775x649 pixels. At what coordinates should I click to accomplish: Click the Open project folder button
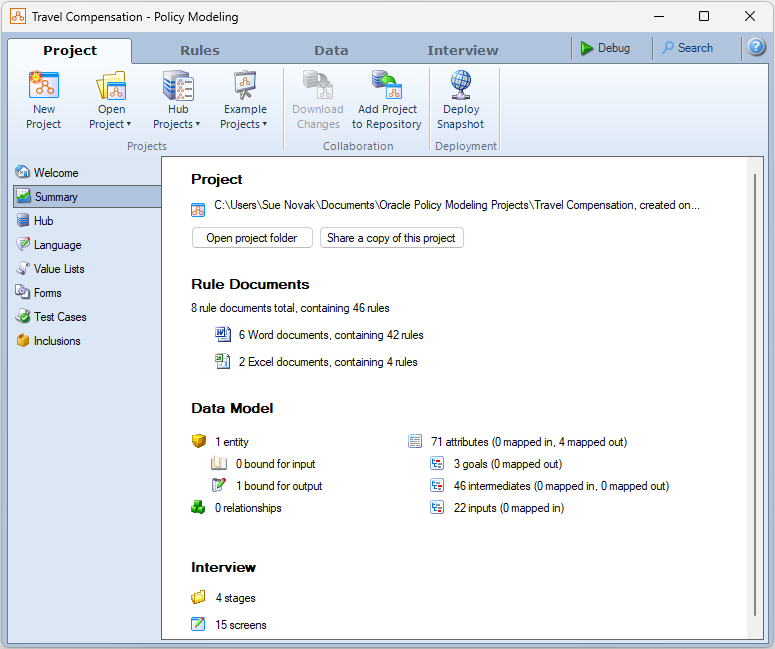252,238
